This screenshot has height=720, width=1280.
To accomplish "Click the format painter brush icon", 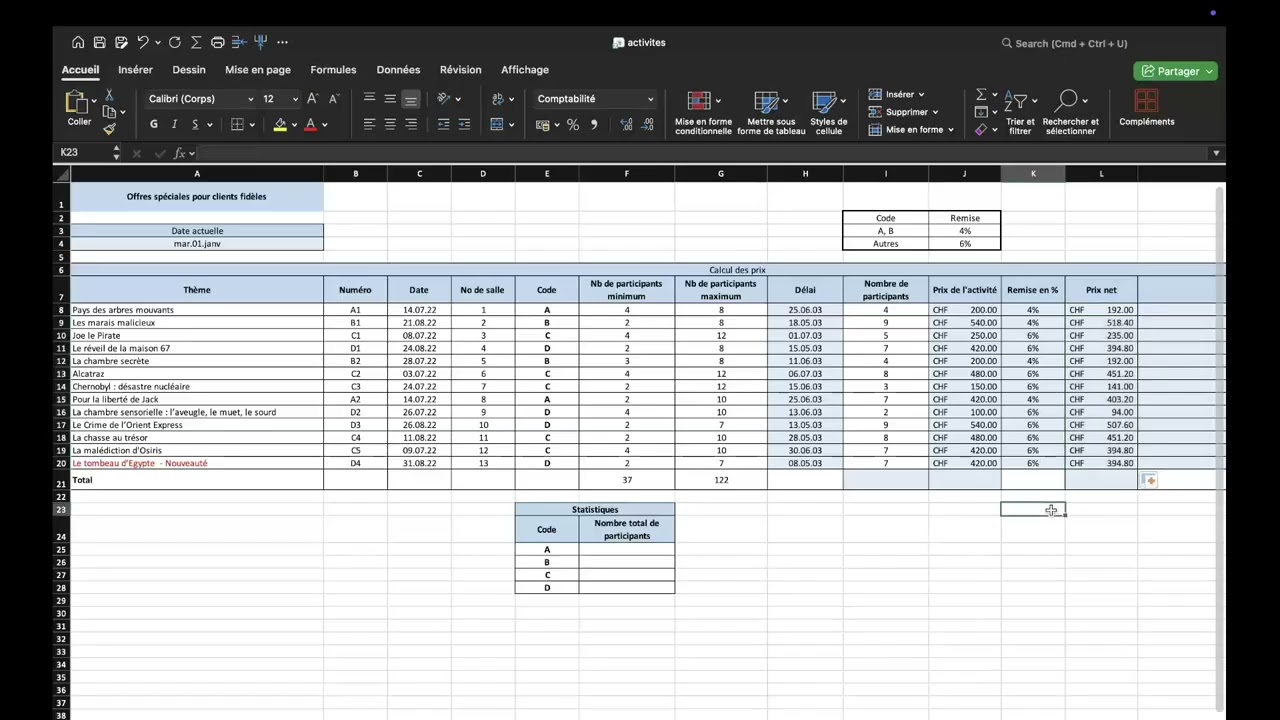I will (109, 129).
